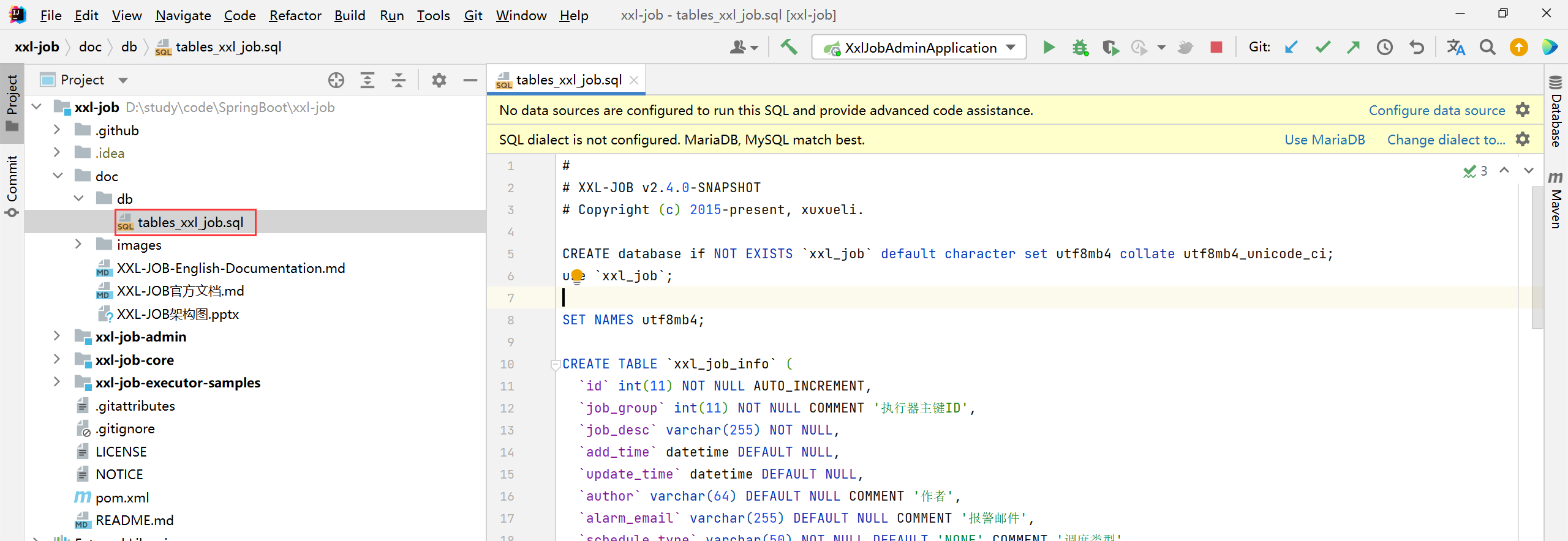This screenshot has height=541, width=1568.
Task: Expand the .github folder
Action: pos(57,130)
